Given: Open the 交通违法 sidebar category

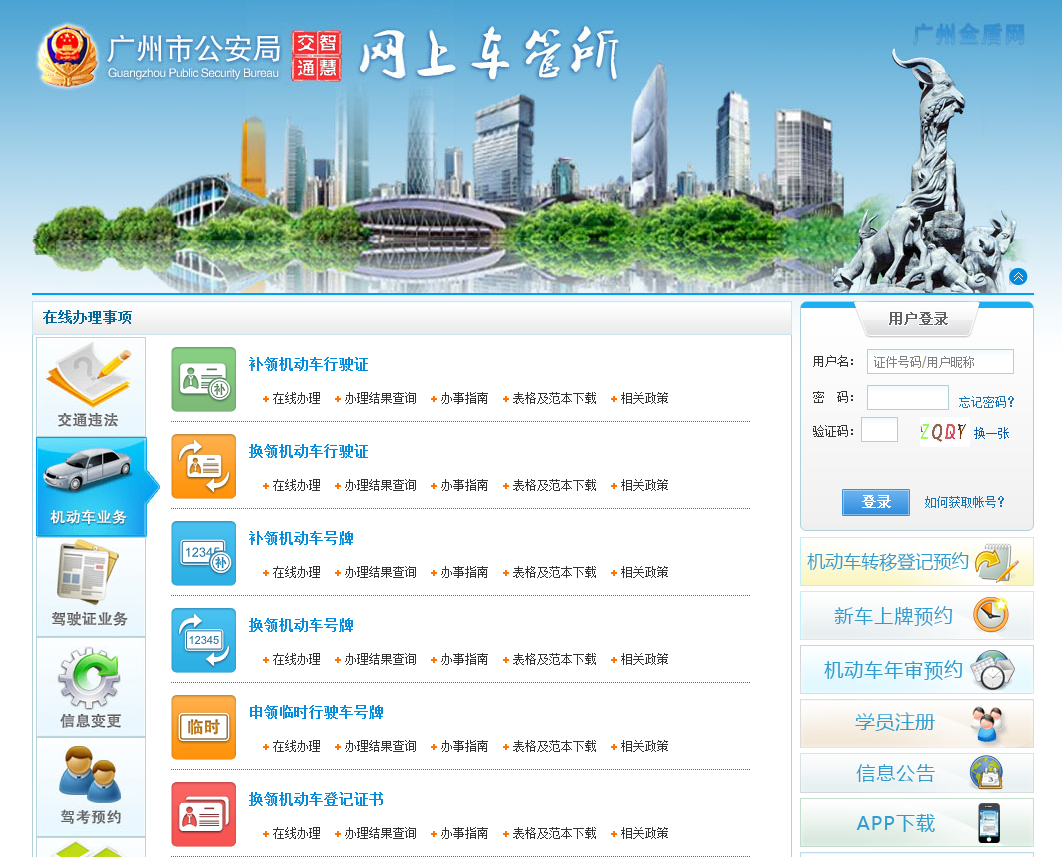Looking at the screenshot, I should click(90, 386).
